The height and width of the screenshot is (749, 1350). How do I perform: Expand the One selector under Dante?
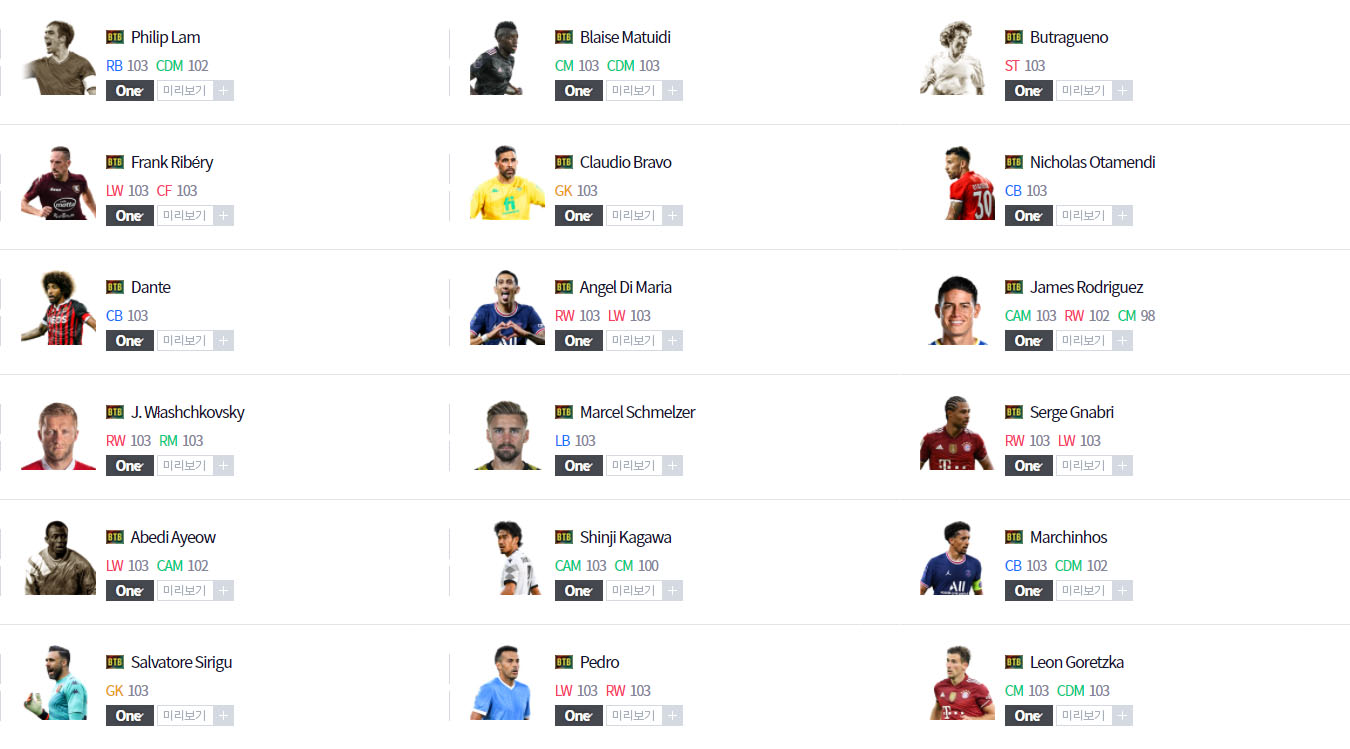tap(130, 341)
